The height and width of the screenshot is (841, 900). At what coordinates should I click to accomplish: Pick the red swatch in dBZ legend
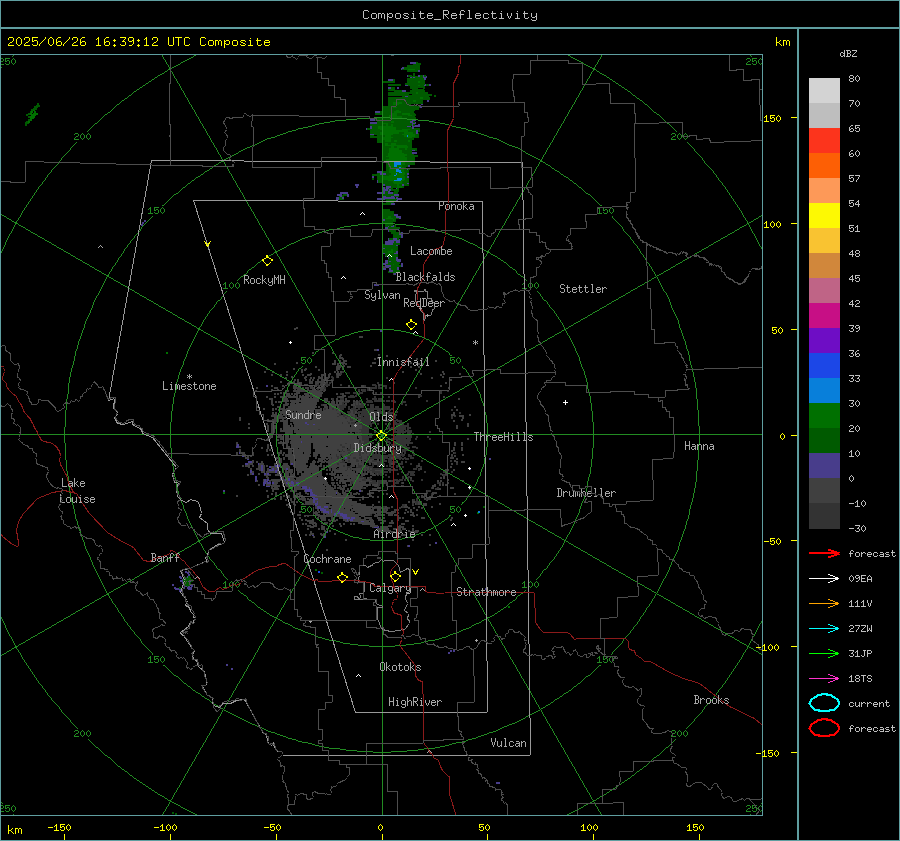[824, 140]
